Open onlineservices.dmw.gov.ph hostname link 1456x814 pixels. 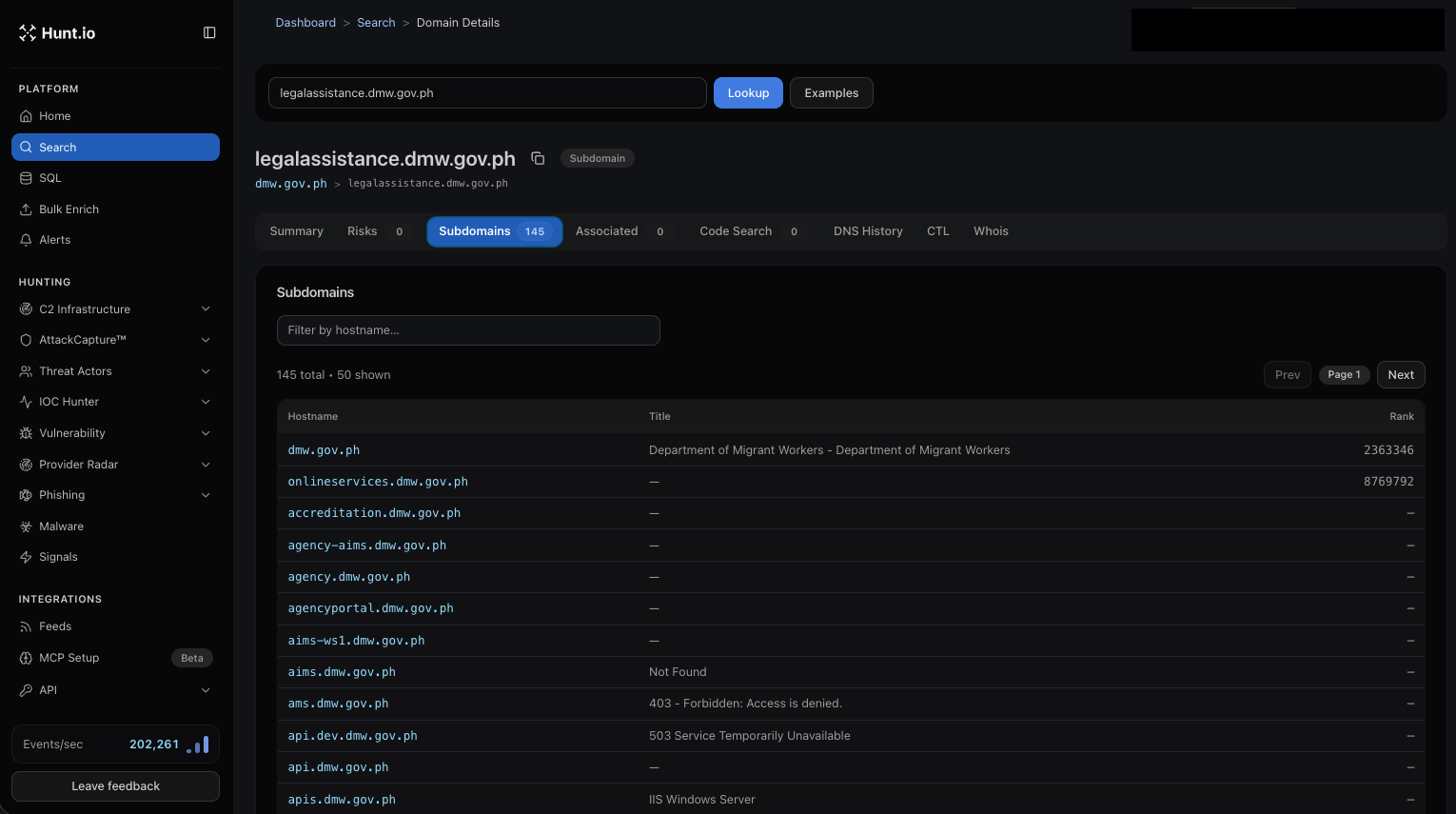click(x=378, y=482)
